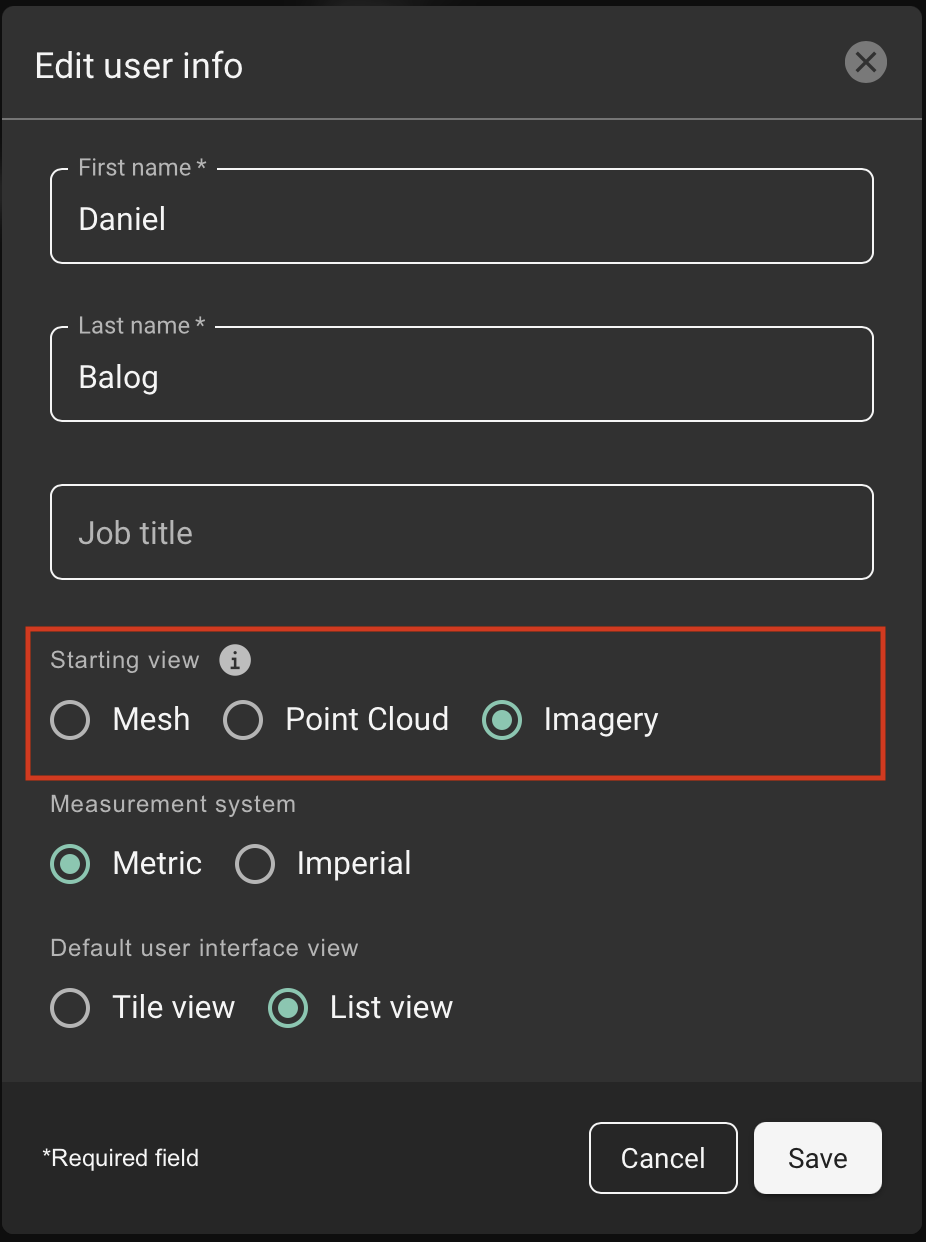The image size is (926, 1242).
Task: Choose the Point Cloud starting view
Action: tap(243, 720)
